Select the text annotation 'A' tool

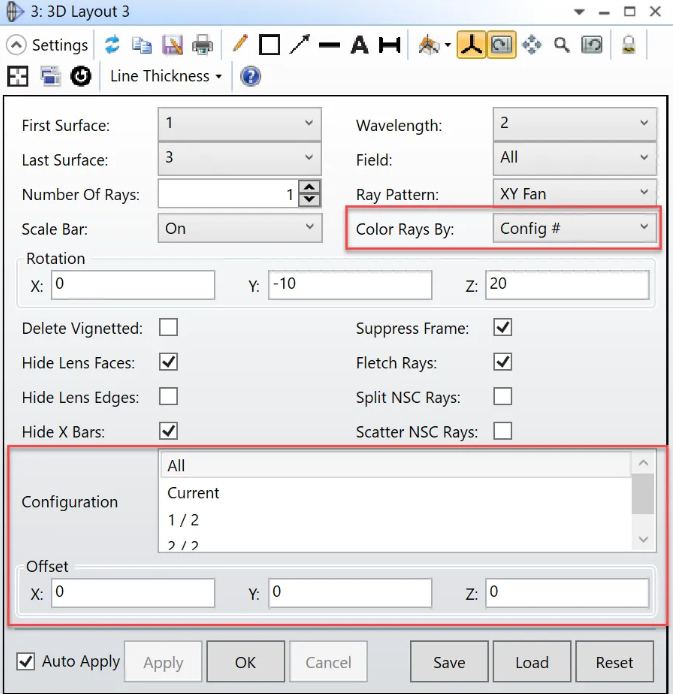(359, 45)
